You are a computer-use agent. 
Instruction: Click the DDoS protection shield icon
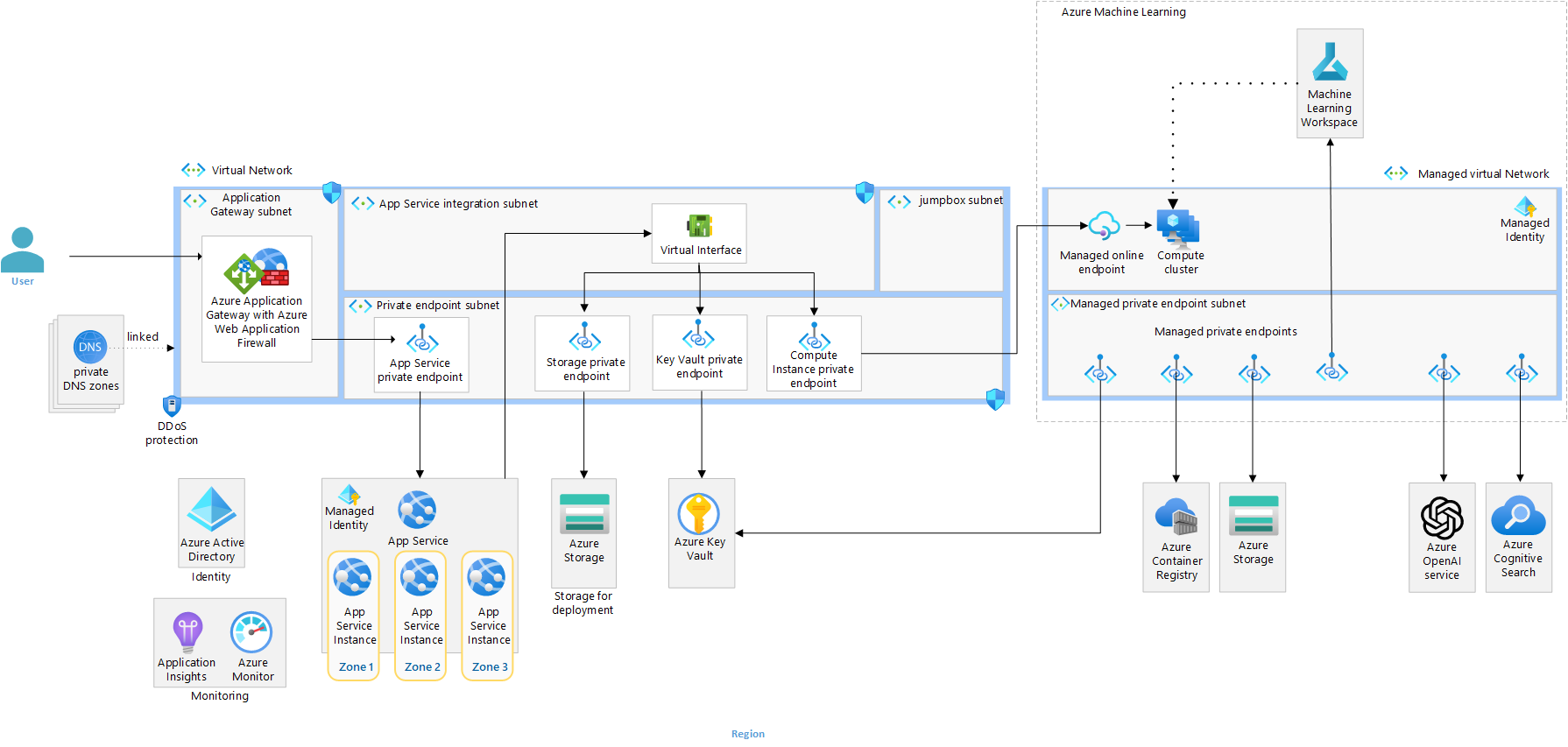click(172, 405)
